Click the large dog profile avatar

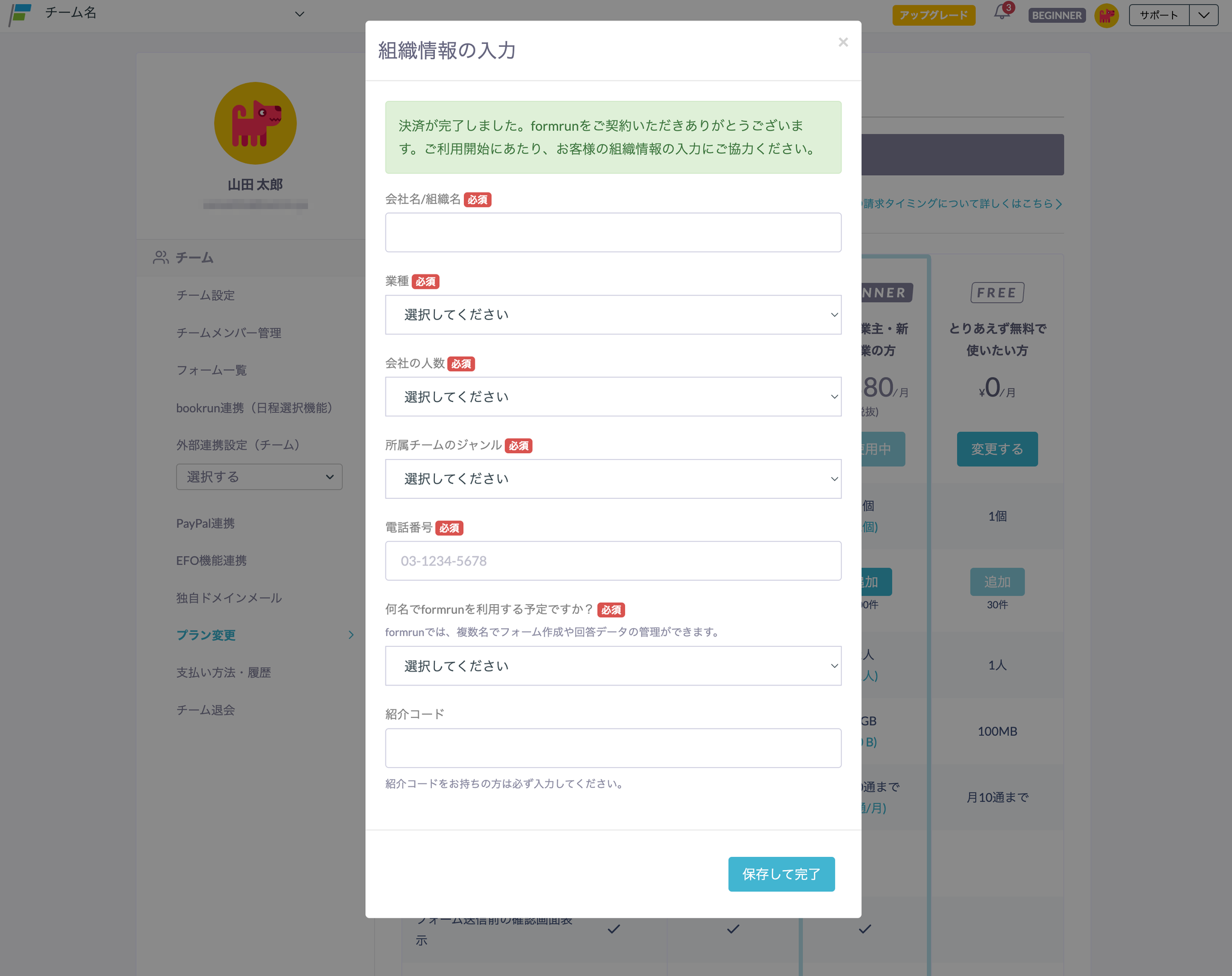tap(255, 123)
